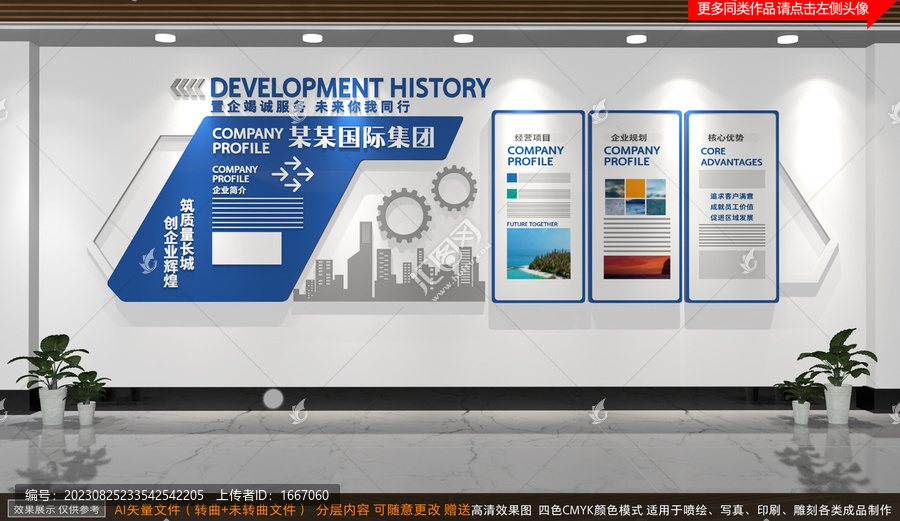The height and width of the screenshot is (521, 900).
Task: Open the beach island photo
Action: (538, 253)
